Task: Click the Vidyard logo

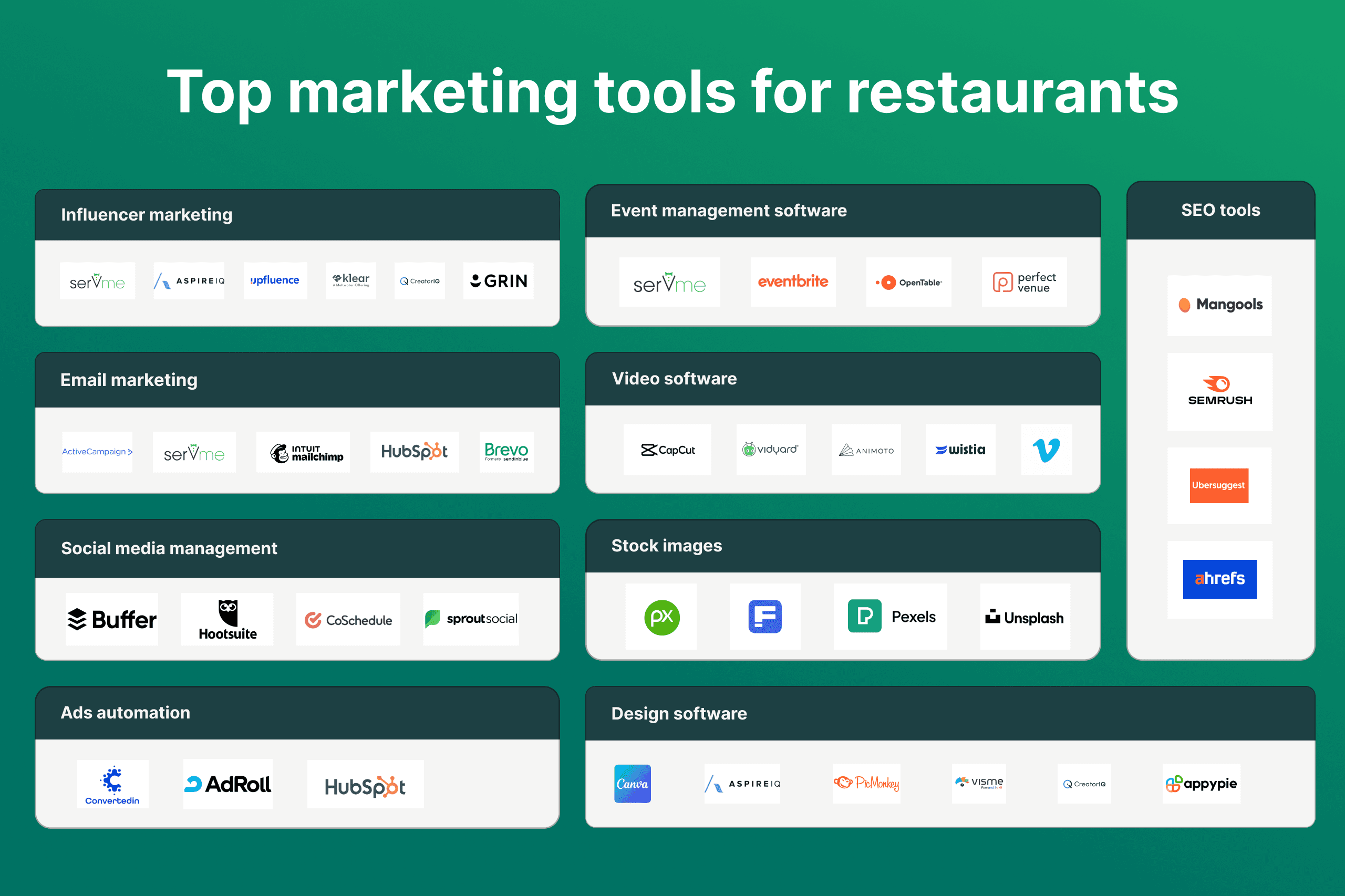Action: point(771,449)
